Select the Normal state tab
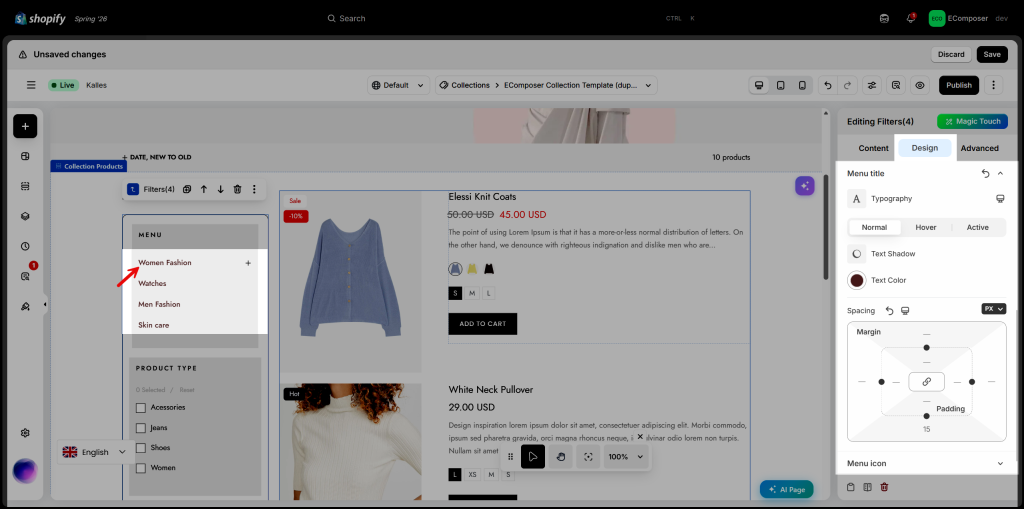 [x=874, y=227]
